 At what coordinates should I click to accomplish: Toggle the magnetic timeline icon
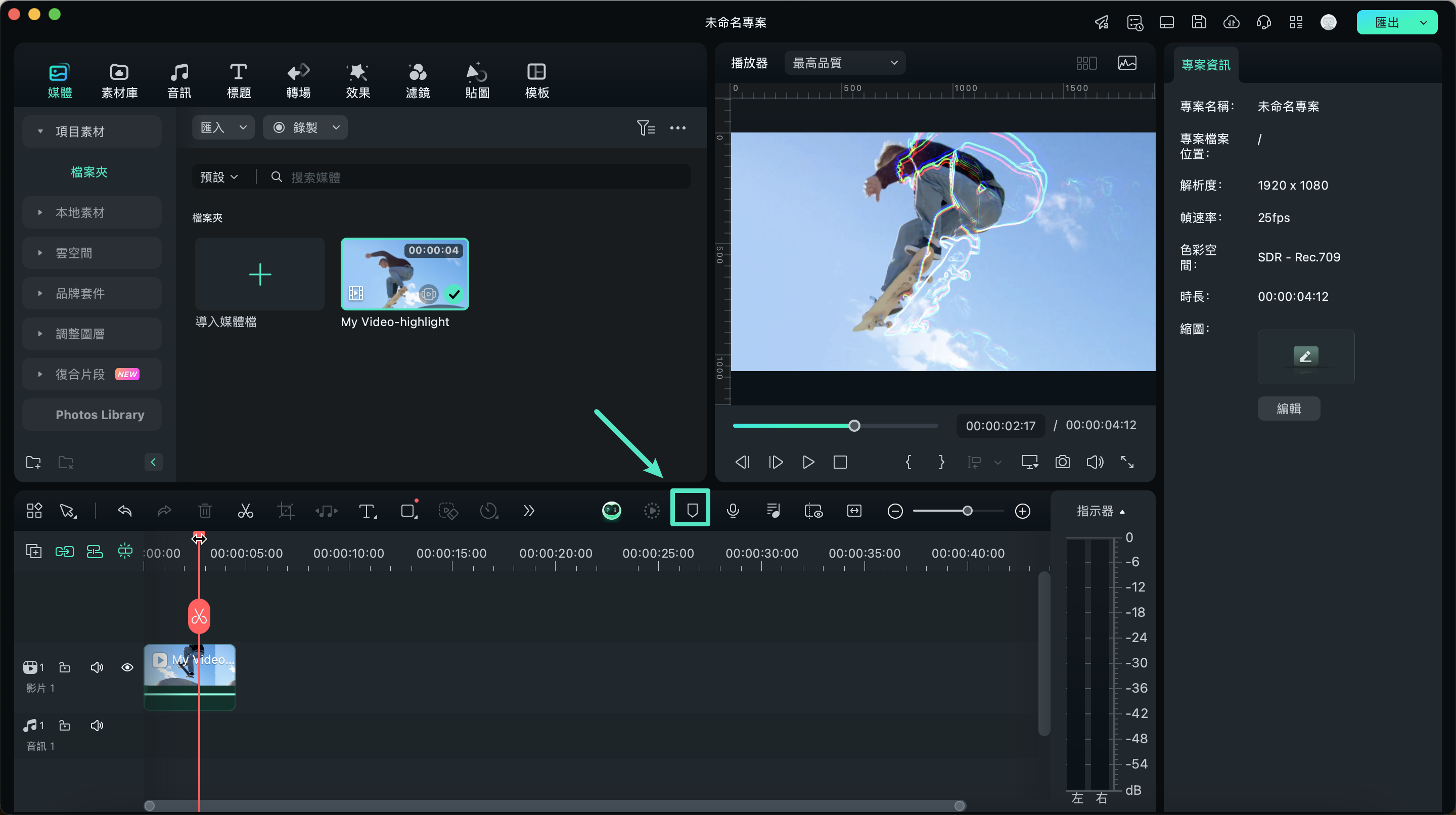point(95,551)
